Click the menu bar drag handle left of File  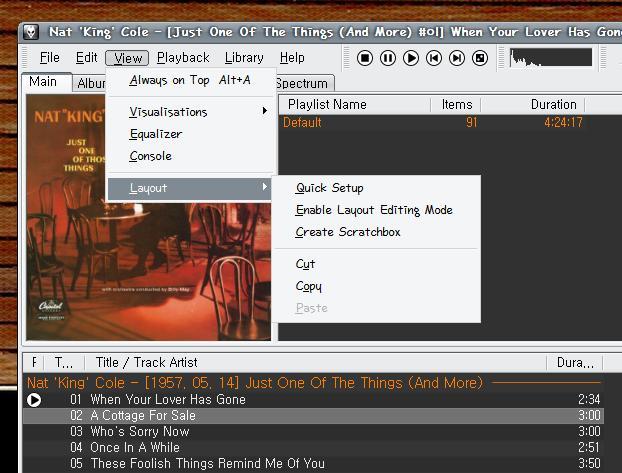coord(25,58)
